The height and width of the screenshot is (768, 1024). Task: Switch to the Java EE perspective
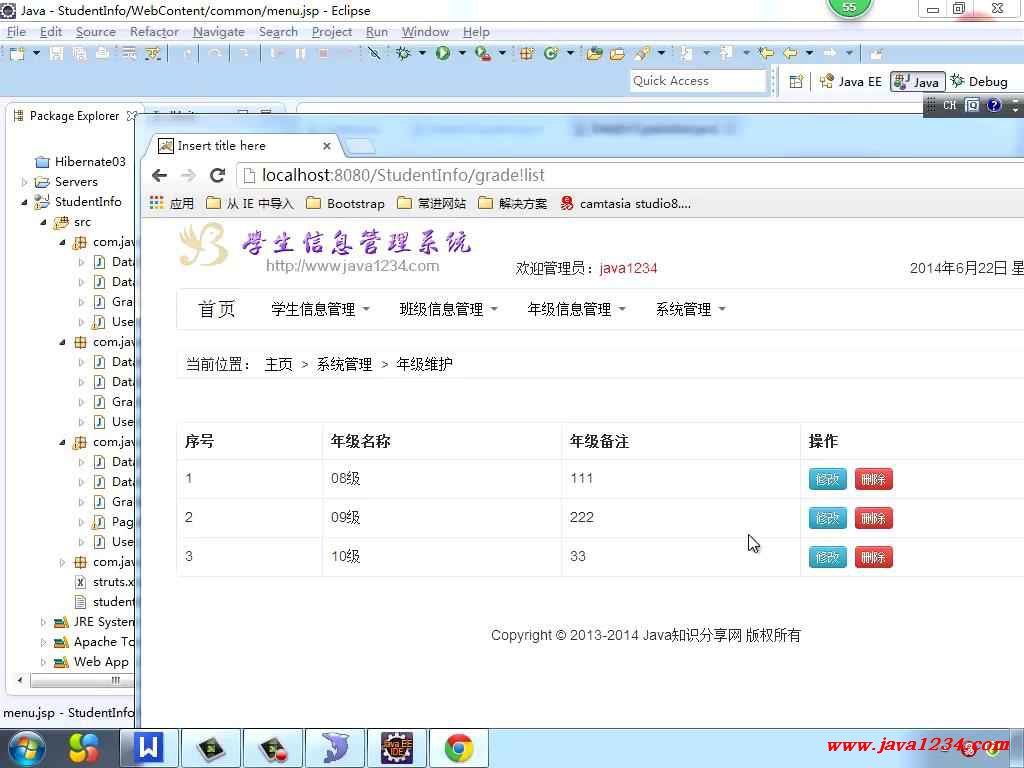tap(850, 82)
